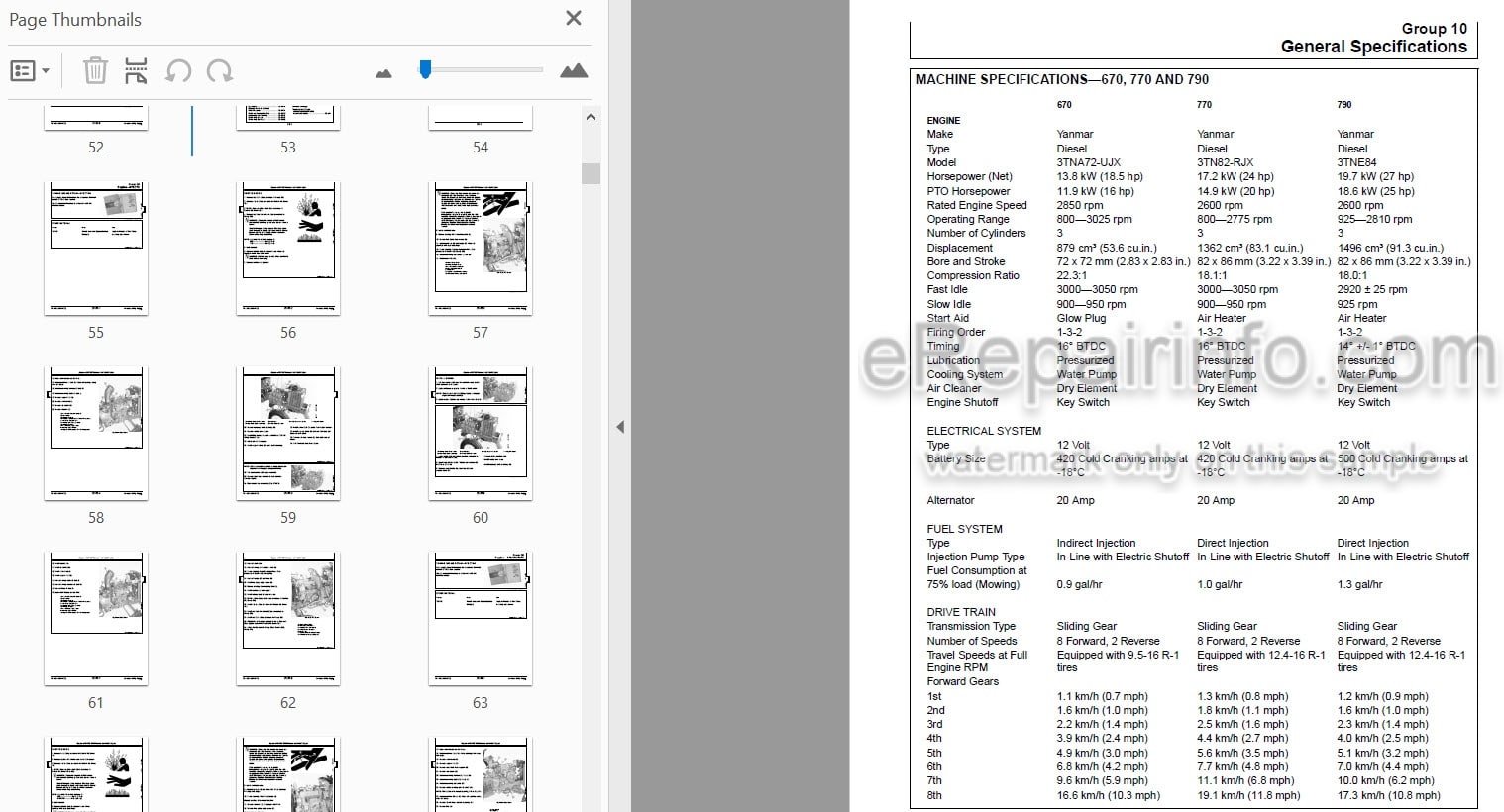Open page 58 thumbnail
1504x812 pixels.
point(96,433)
